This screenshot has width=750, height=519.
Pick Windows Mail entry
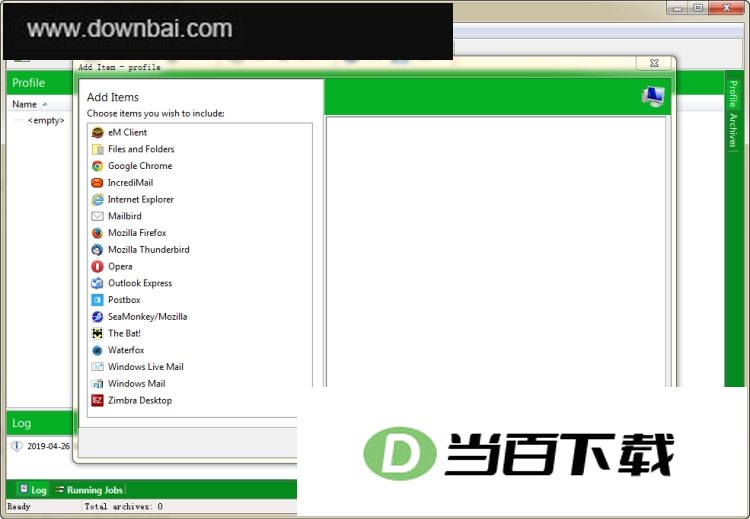[x=200, y=384]
